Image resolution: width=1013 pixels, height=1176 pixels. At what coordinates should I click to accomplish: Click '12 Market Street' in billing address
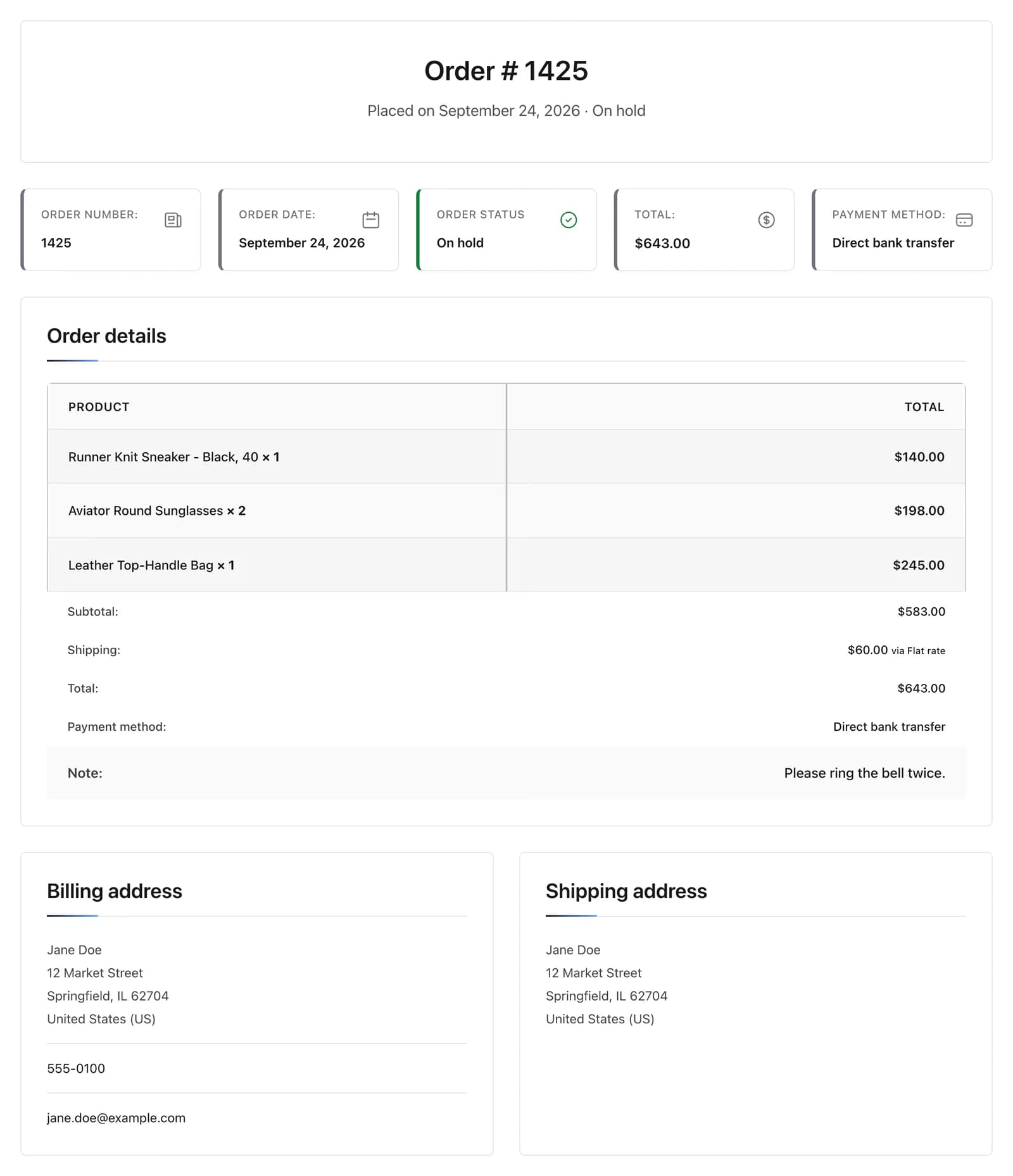(x=95, y=973)
